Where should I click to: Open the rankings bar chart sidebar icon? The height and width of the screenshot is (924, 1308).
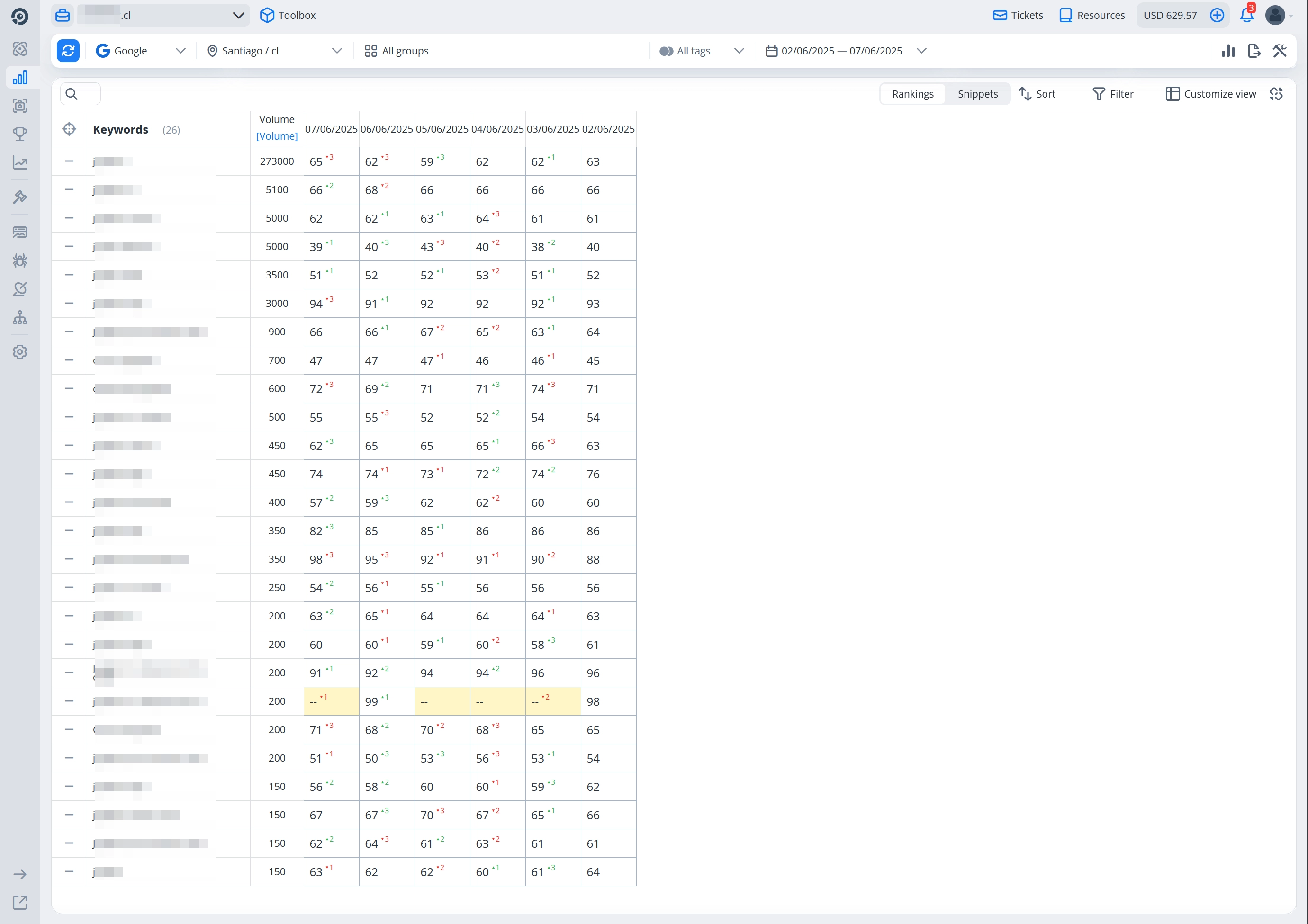[x=20, y=78]
